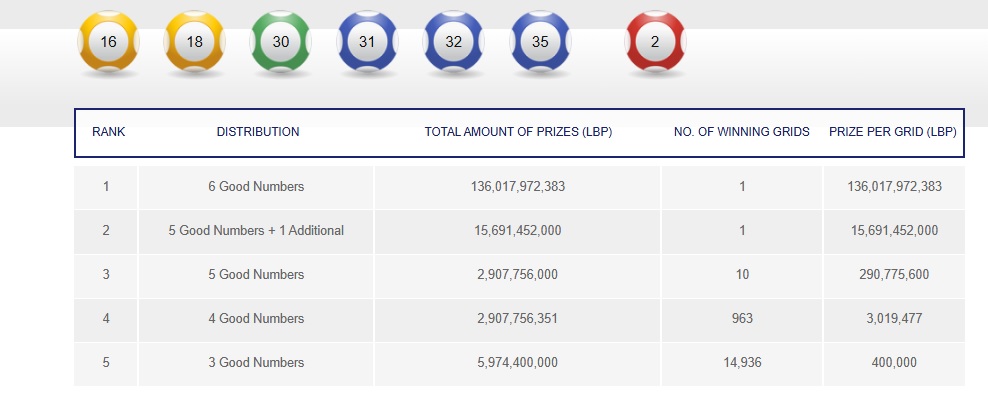
Task: Click the 4 Good Numbers distribution cell
Action: pos(256,319)
